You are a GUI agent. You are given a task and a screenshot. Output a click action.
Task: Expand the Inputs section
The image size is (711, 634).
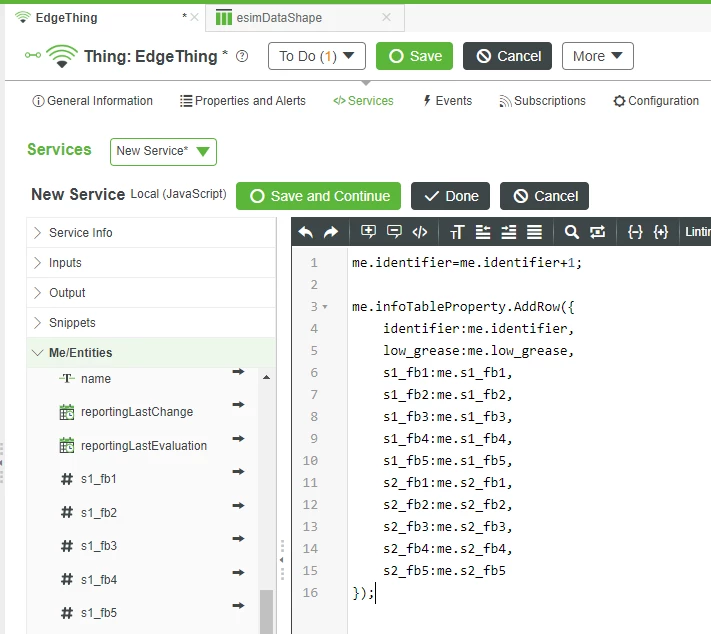[151, 263]
